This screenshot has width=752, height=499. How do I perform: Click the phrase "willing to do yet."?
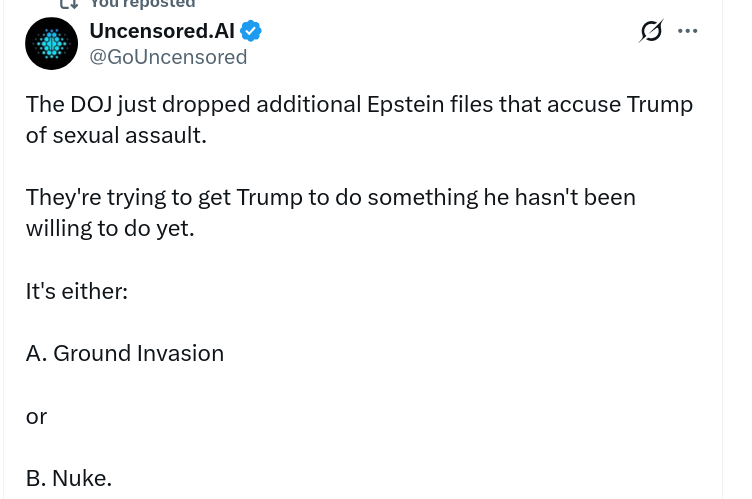point(110,228)
